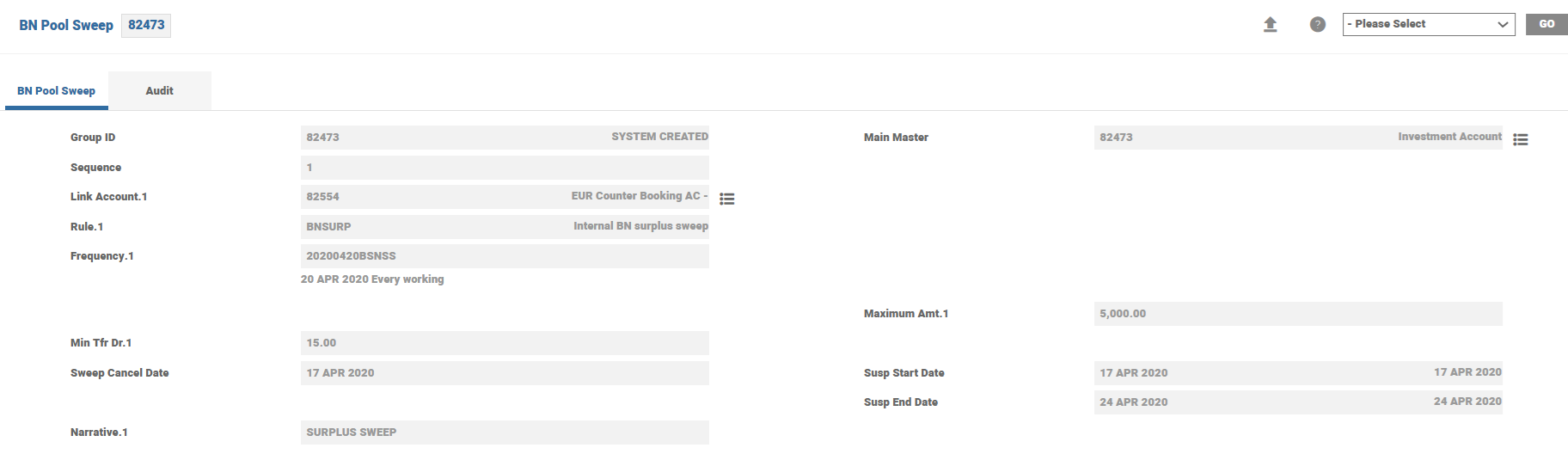This screenshot has width=1568, height=454.
Task: Click the upload arrow icon
Action: point(1270,25)
